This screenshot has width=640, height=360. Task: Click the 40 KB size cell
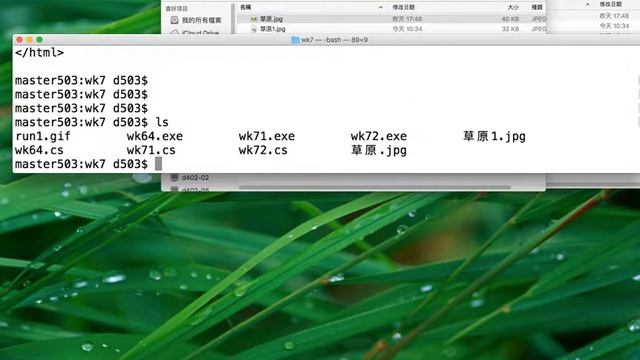[x=510, y=19]
